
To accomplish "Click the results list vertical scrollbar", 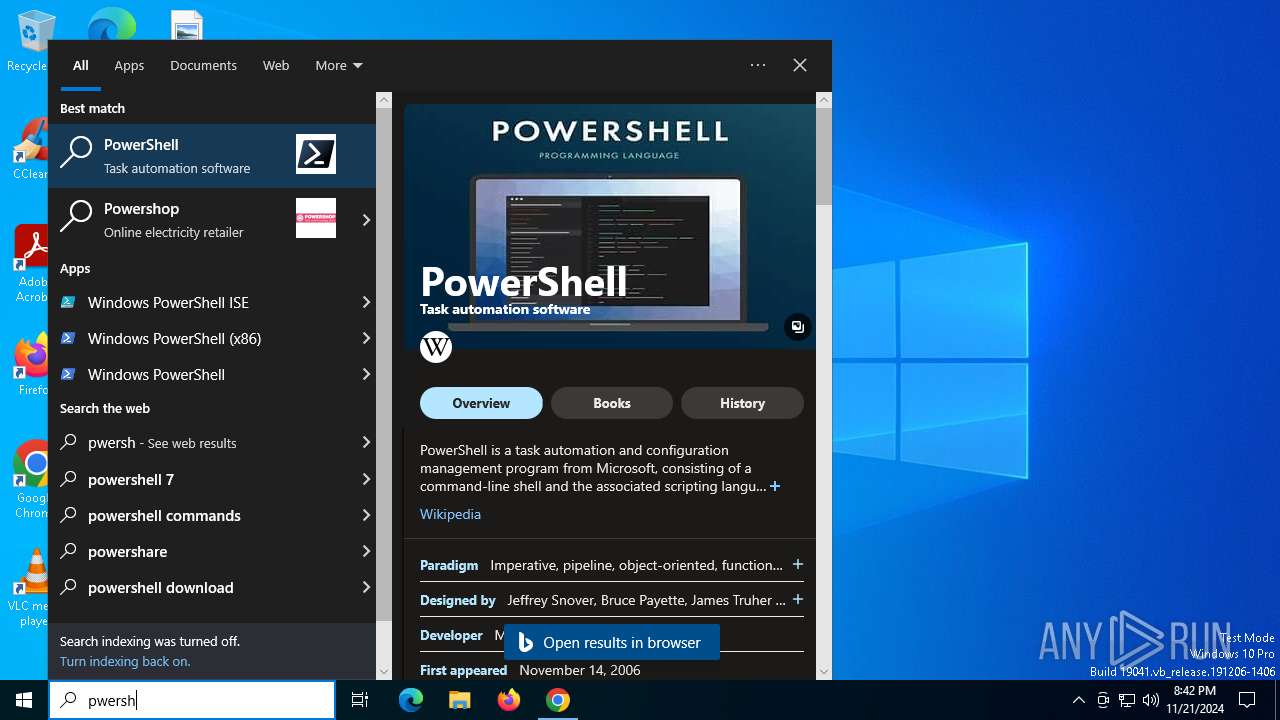I will [384, 364].
